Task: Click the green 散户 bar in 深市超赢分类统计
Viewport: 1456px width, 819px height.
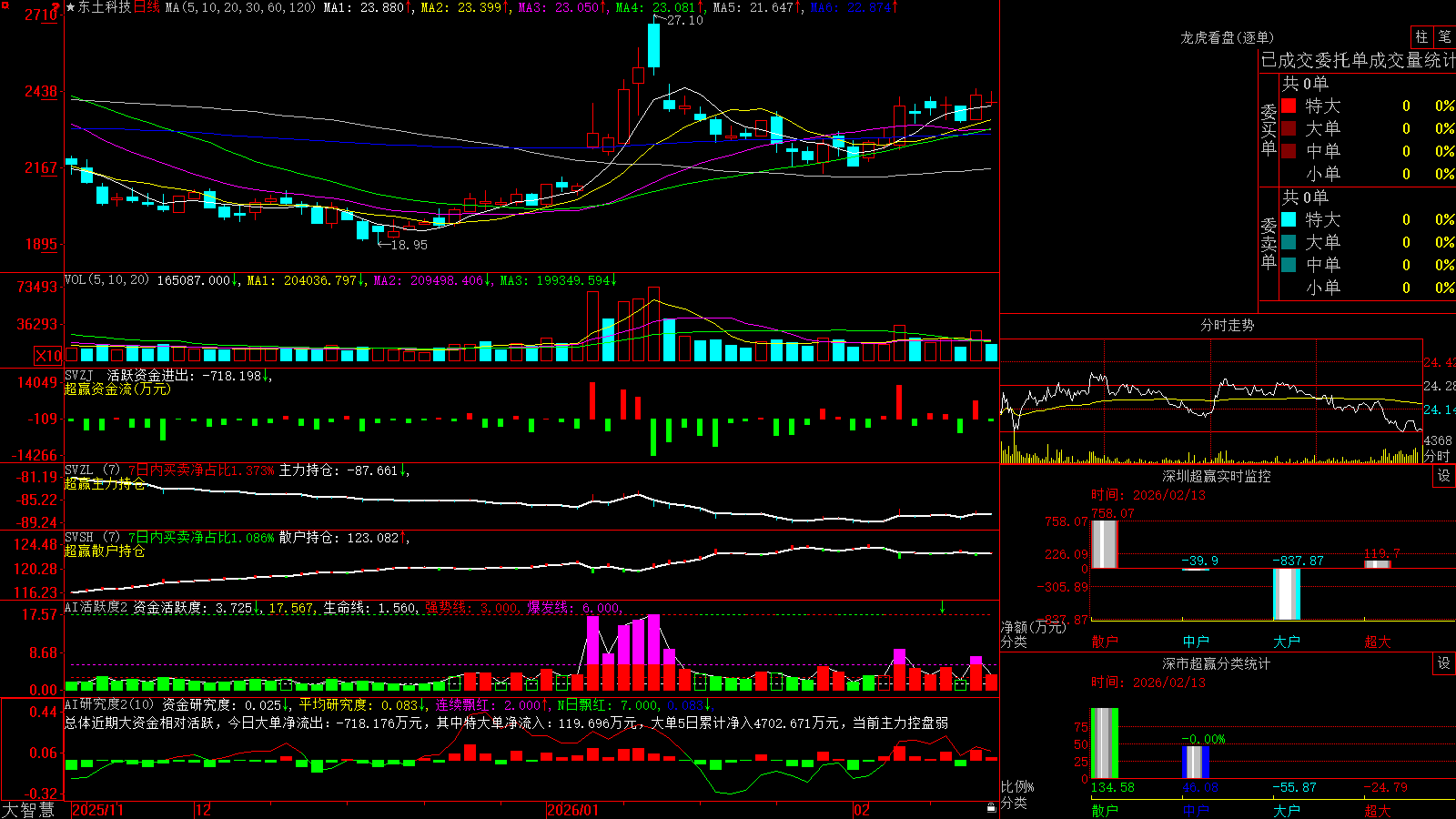Action: click(1104, 743)
